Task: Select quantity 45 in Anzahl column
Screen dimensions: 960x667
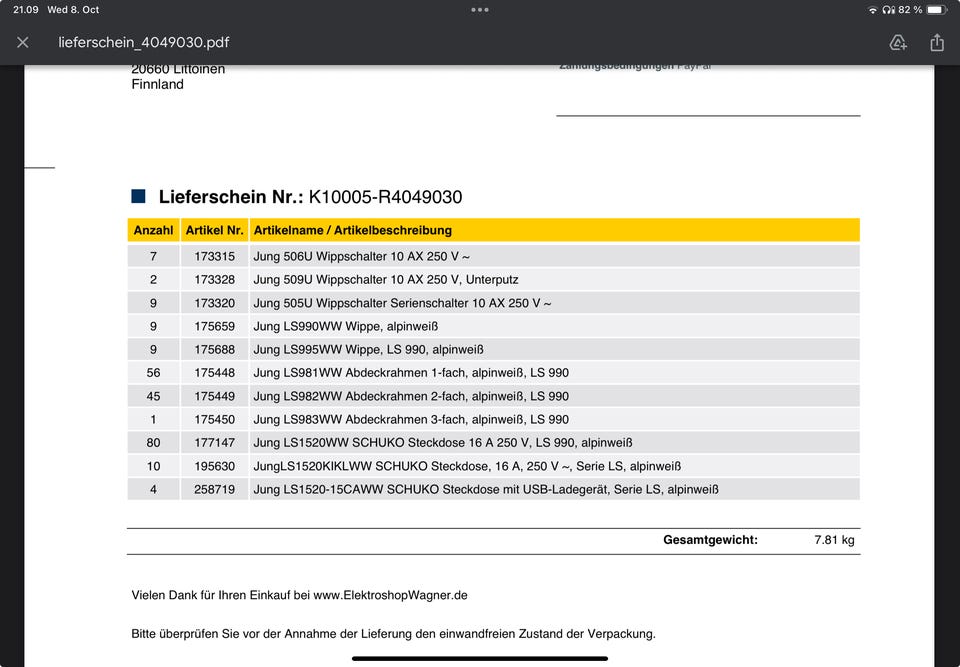Action: 153,396
